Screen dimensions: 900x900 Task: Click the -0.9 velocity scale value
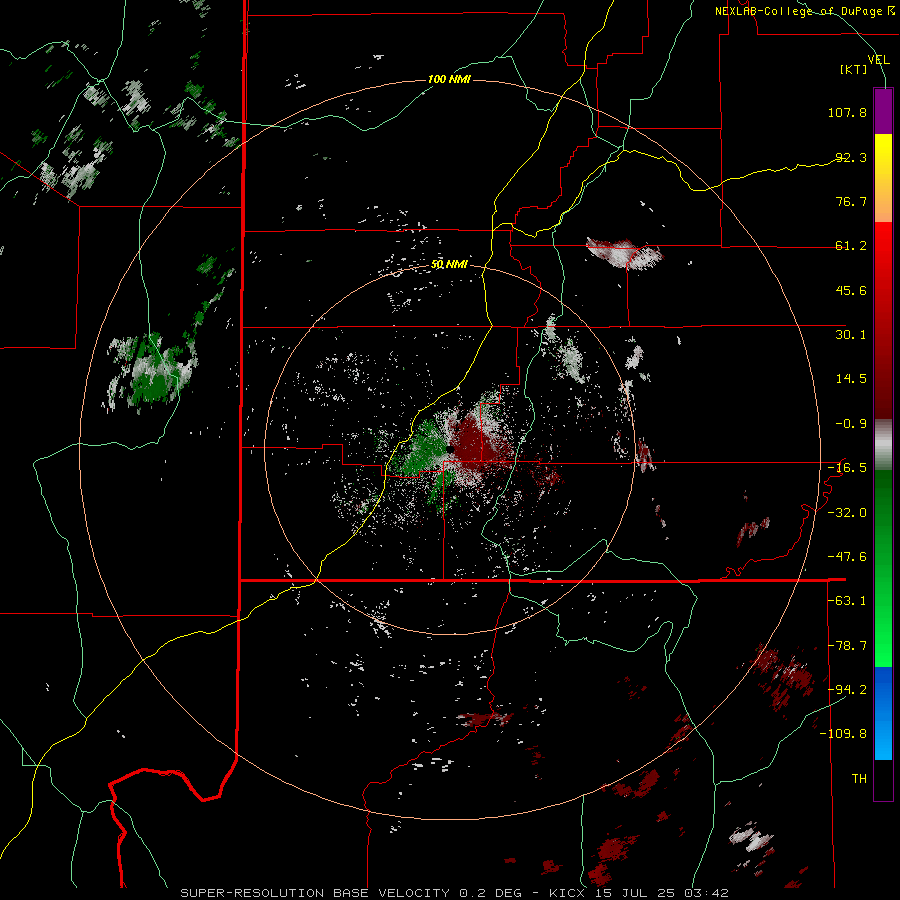(x=851, y=424)
